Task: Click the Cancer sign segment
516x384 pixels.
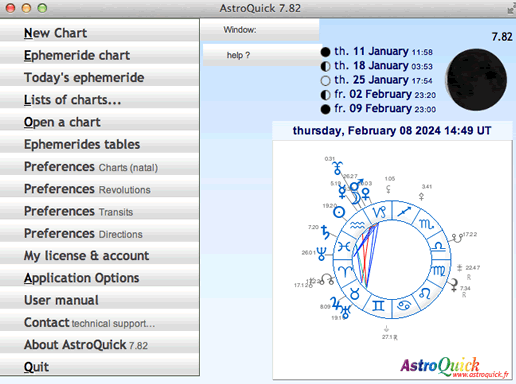Action: point(404,305)
